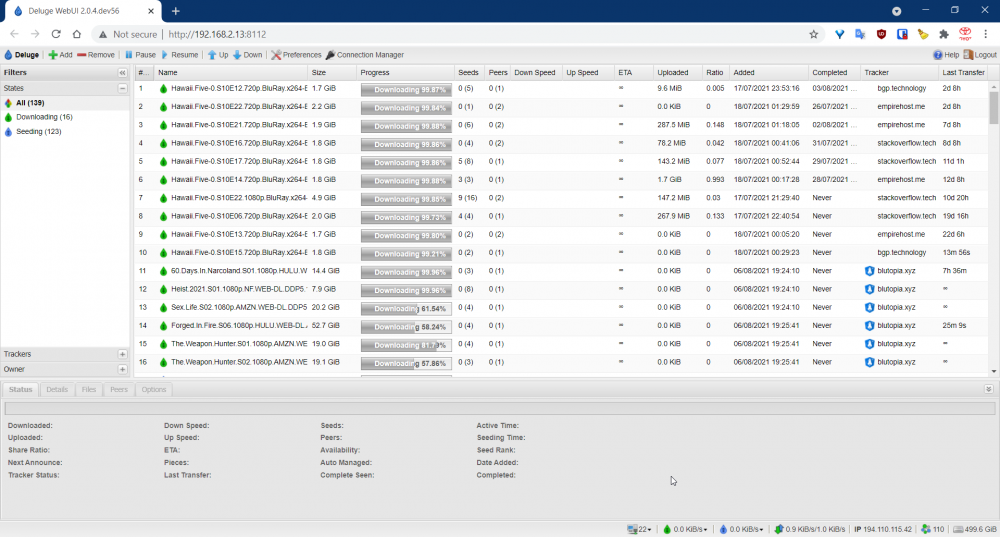The width and height of the screenshot is (1000, 537).
Task: Collapse the Filters sidebar with the arrows
Action: [122, 73]
